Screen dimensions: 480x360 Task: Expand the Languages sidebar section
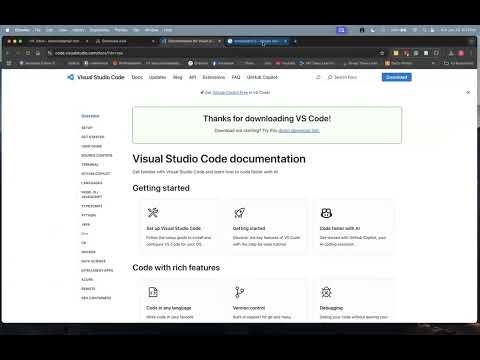92,183
